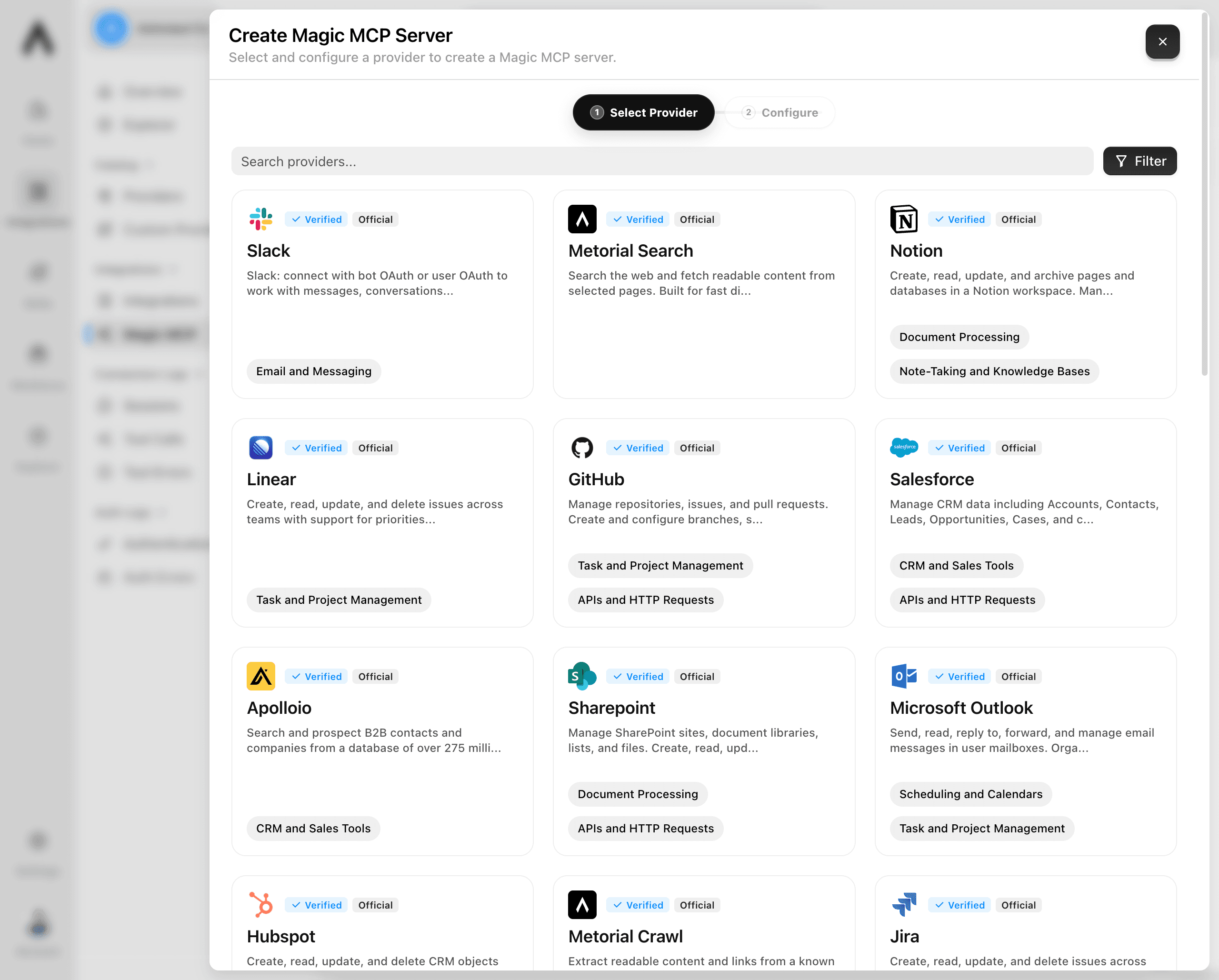This screenshot has width=1219, height=980.
Task: Choose the Linear provider title
Action: (271, 479)
